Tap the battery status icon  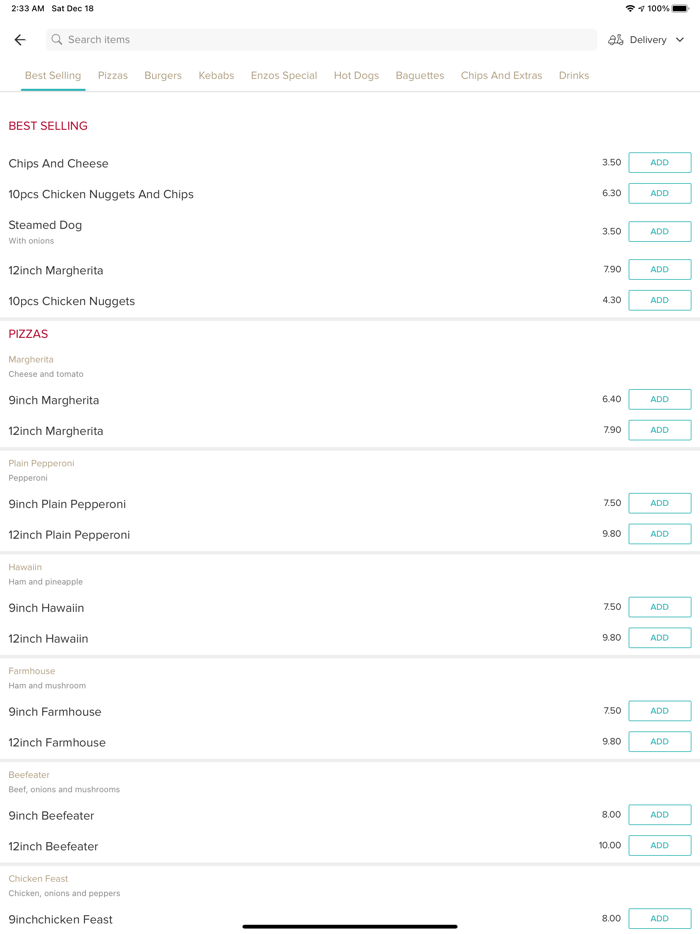(x=680, y=8)
